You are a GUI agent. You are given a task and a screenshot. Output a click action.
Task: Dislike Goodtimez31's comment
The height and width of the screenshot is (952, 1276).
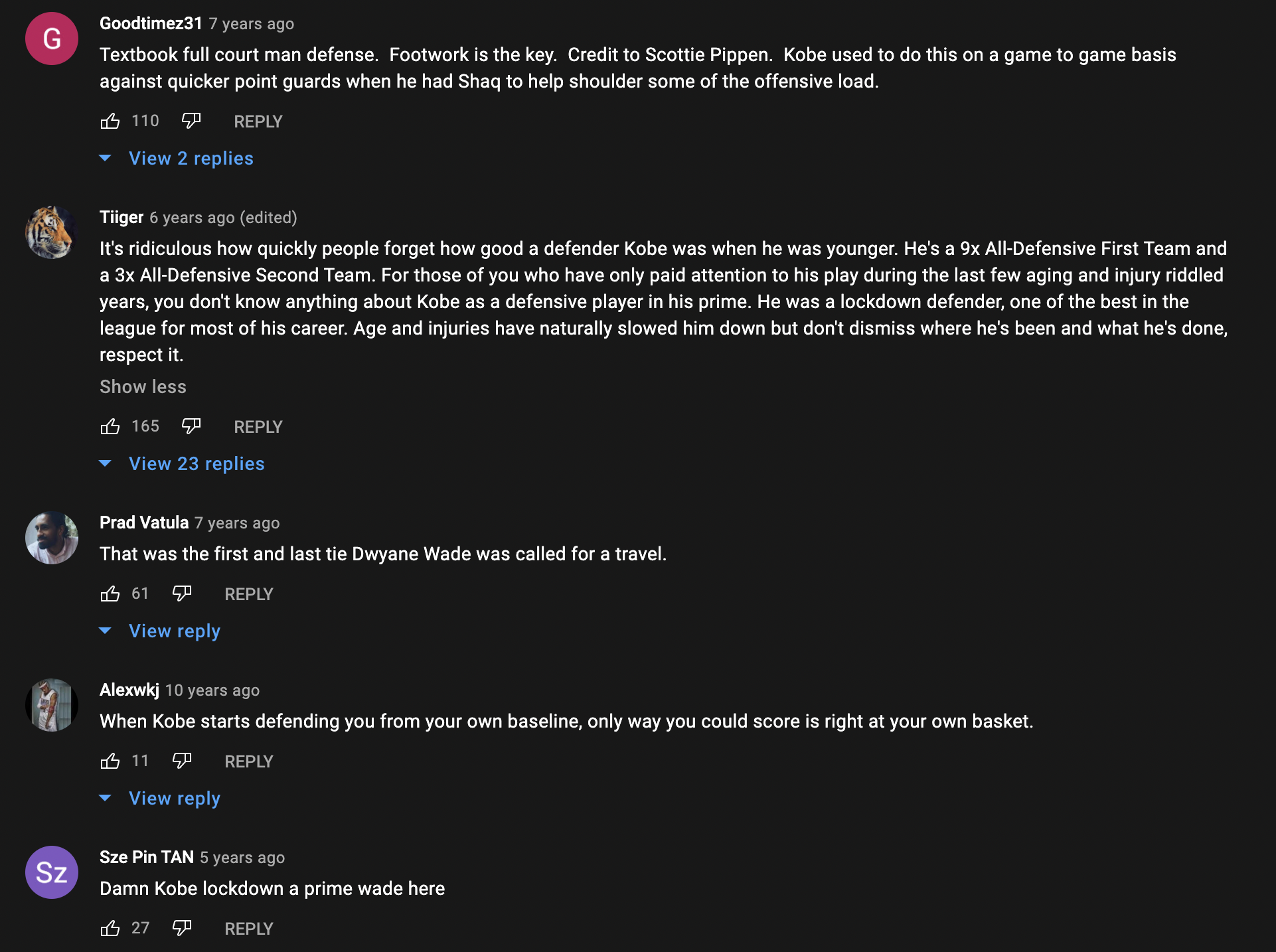point(191,121)
